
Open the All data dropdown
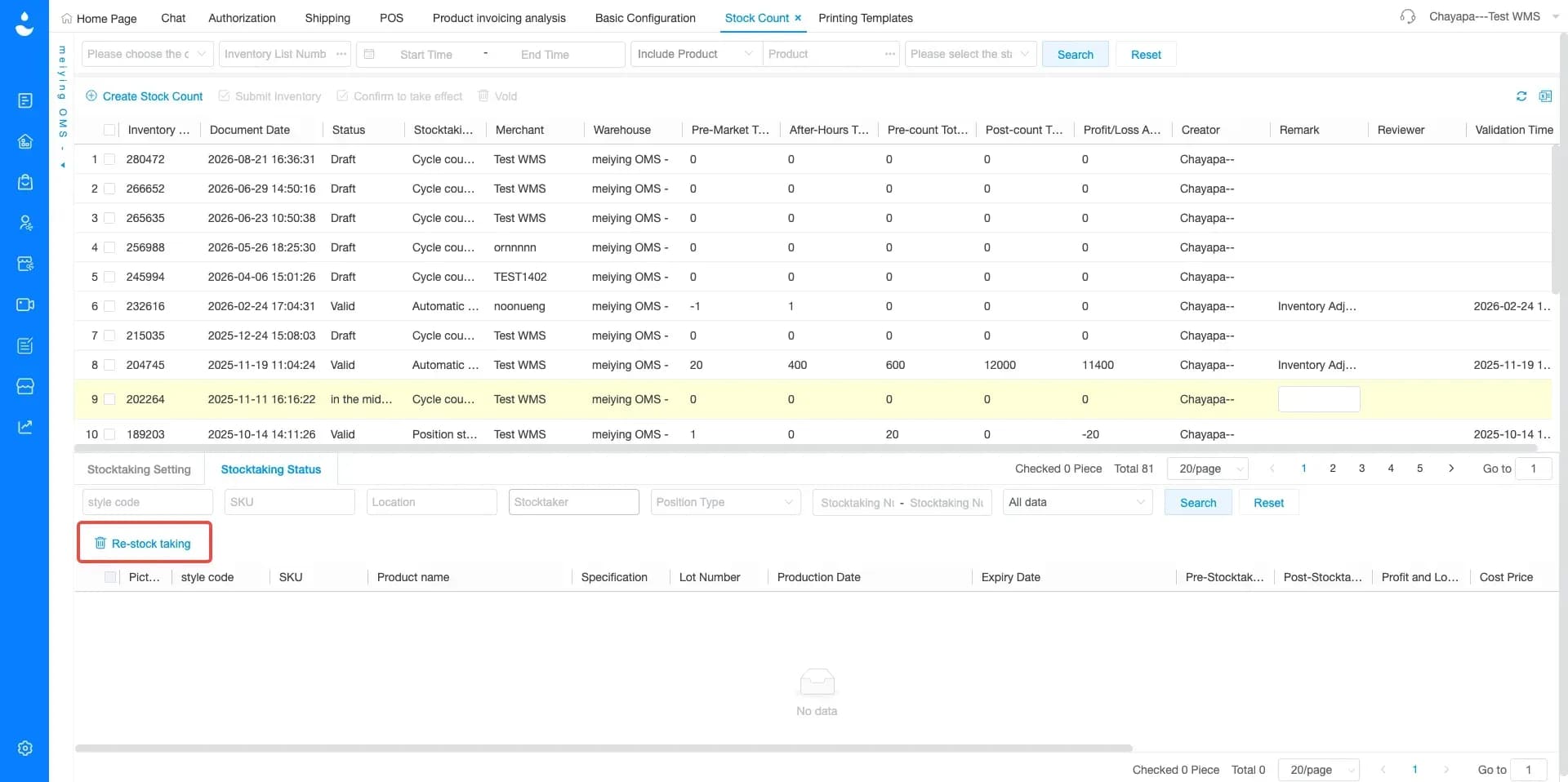click(x=1077, y=502)
